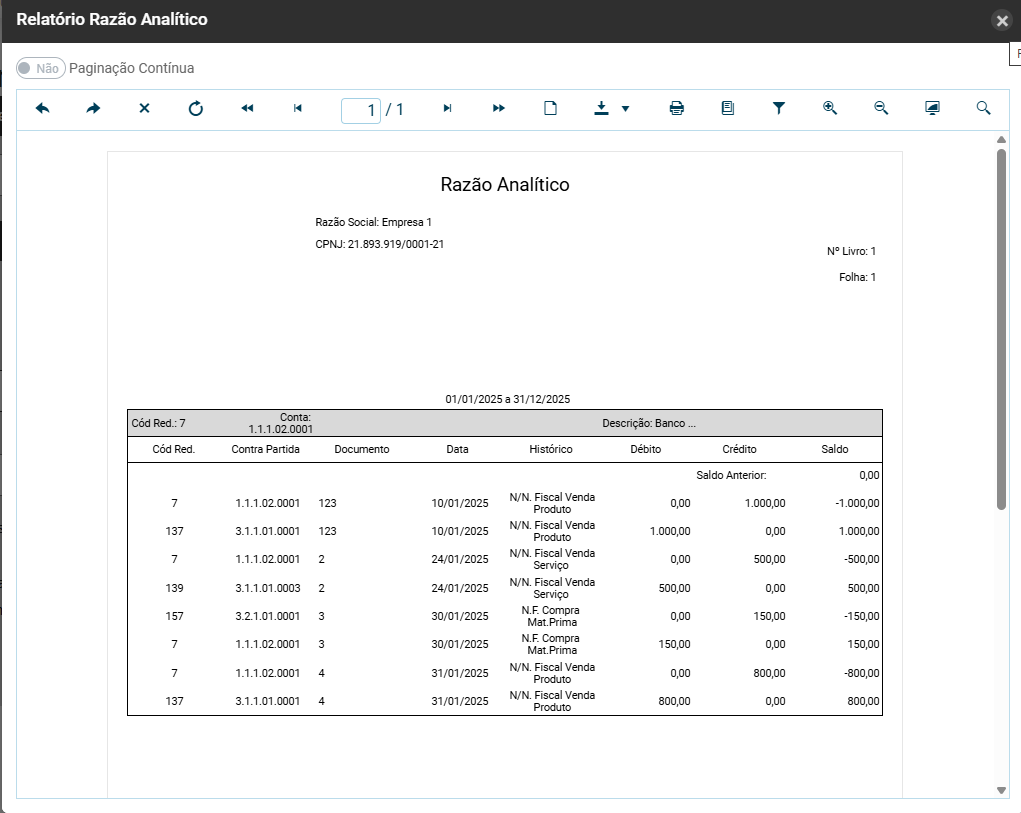Click the document book icon in toolbar
1021x813 pixels.
728,109
